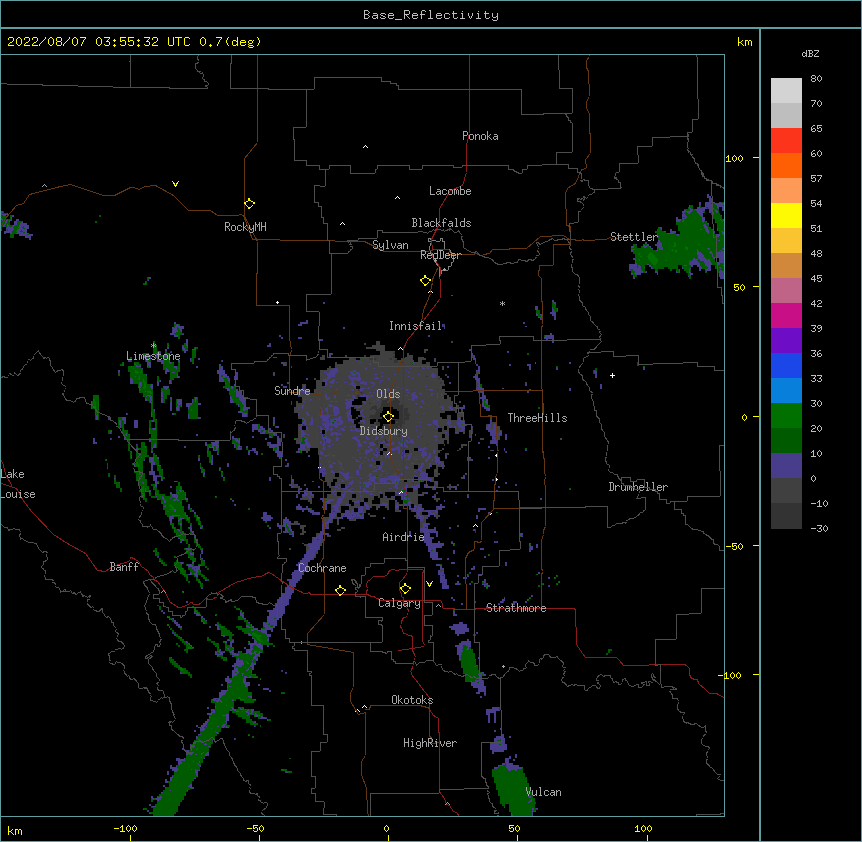Click the Okotoks town label
This screenshot has height=842, width=862.
[412, 700]
